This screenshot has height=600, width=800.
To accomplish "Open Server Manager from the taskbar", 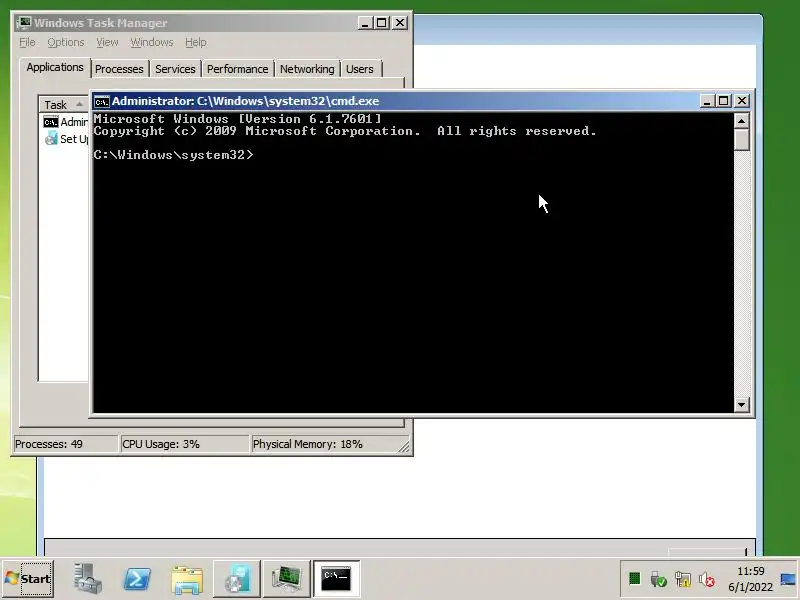I will click(x=87, y=579).
